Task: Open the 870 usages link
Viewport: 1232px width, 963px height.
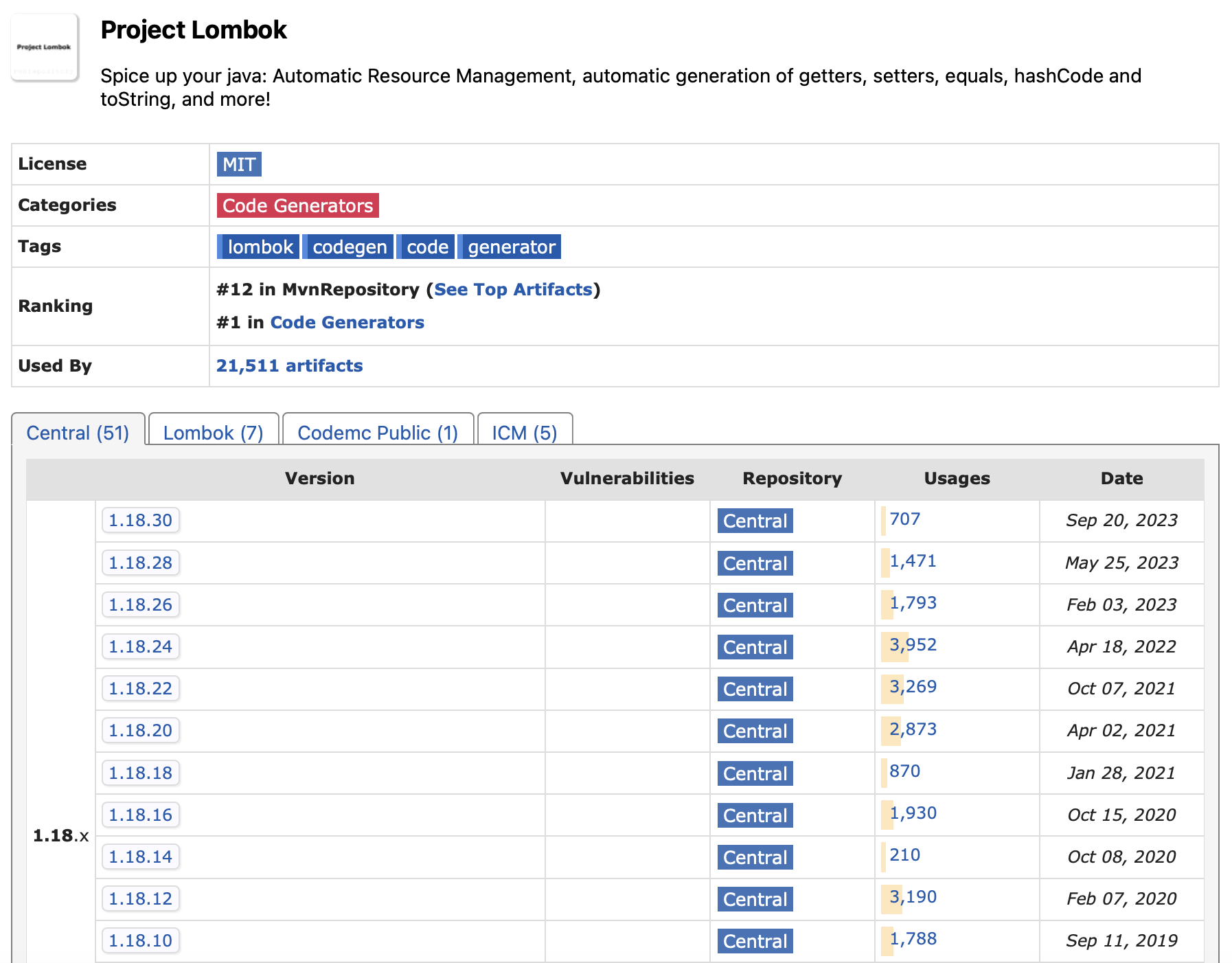Action: click(904, 771)
